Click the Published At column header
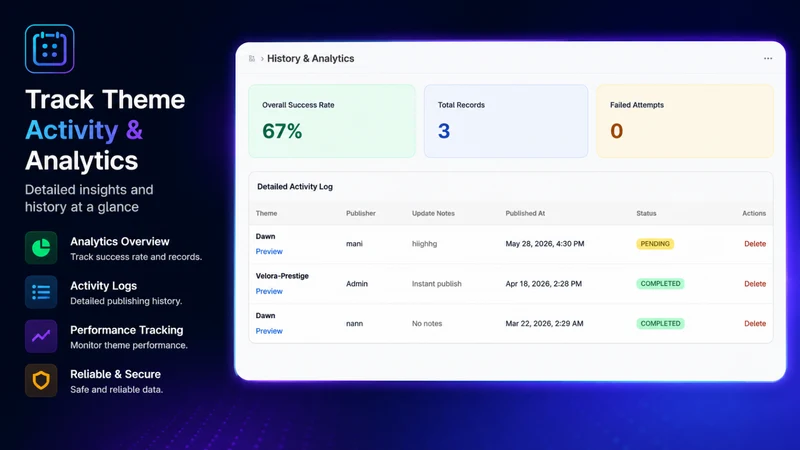The width and height of the screenshot is (800, 450). point(525,213)
